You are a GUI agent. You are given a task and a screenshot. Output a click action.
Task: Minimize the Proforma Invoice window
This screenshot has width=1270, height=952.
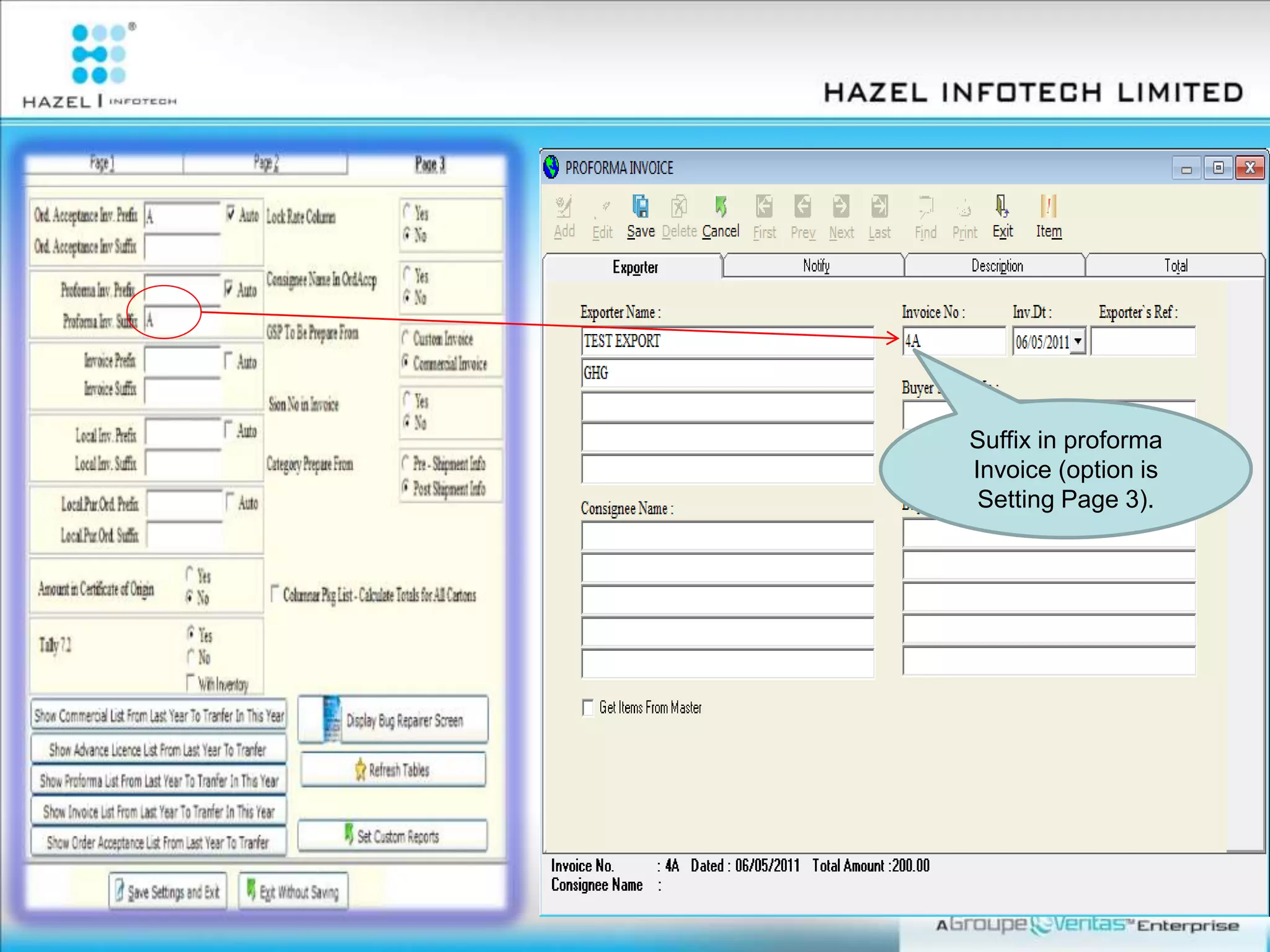tap(1186, 168)
